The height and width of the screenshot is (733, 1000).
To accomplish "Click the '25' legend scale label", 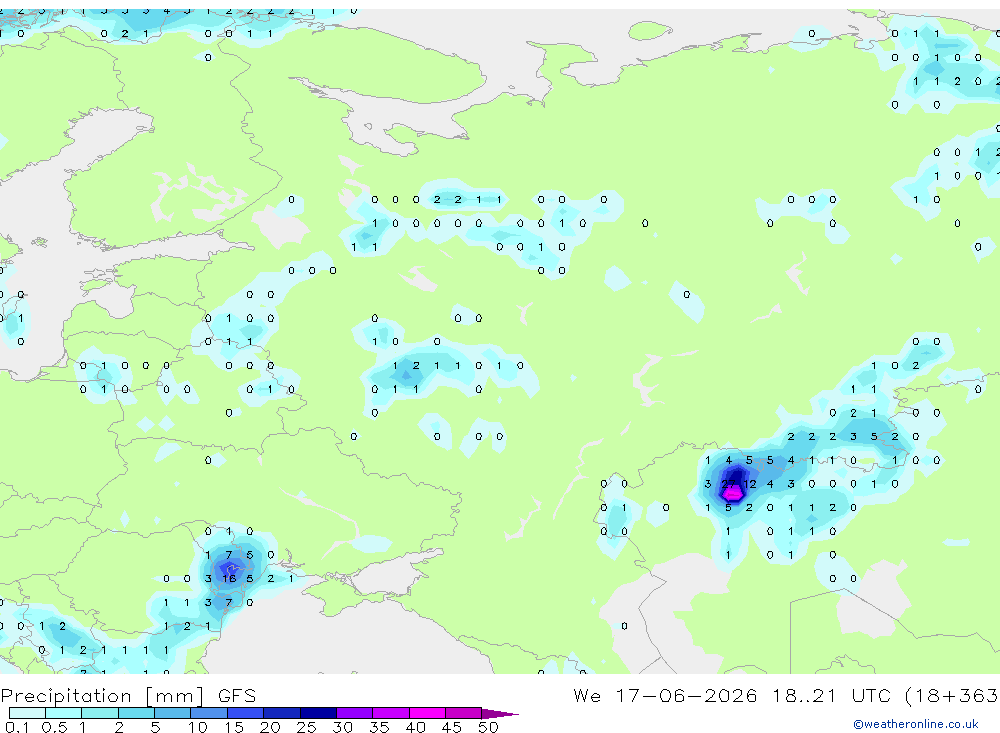I will point(306,727).
